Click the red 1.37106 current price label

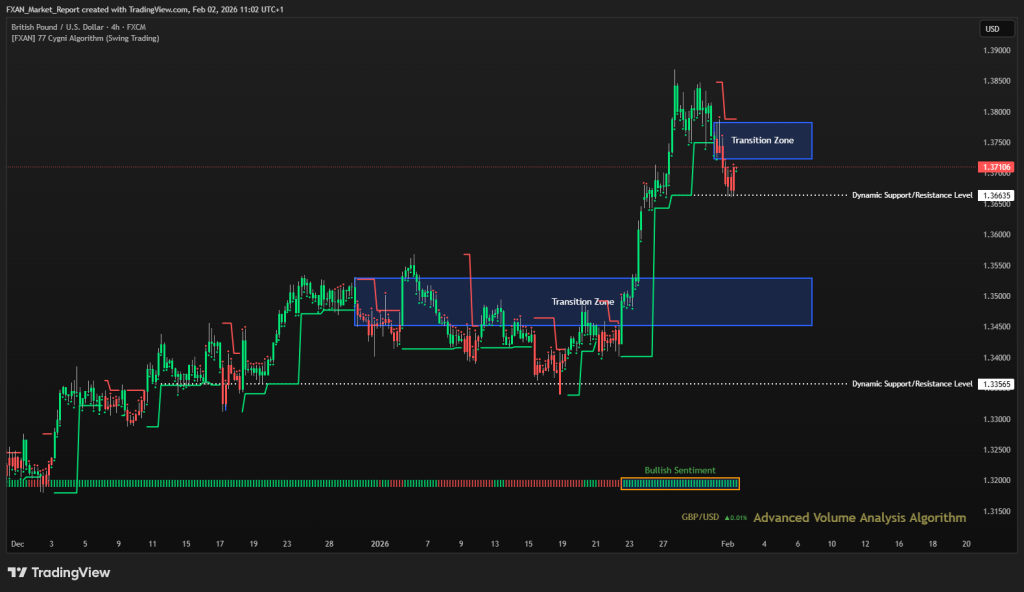pyautogui.click(x=997, y=167)
